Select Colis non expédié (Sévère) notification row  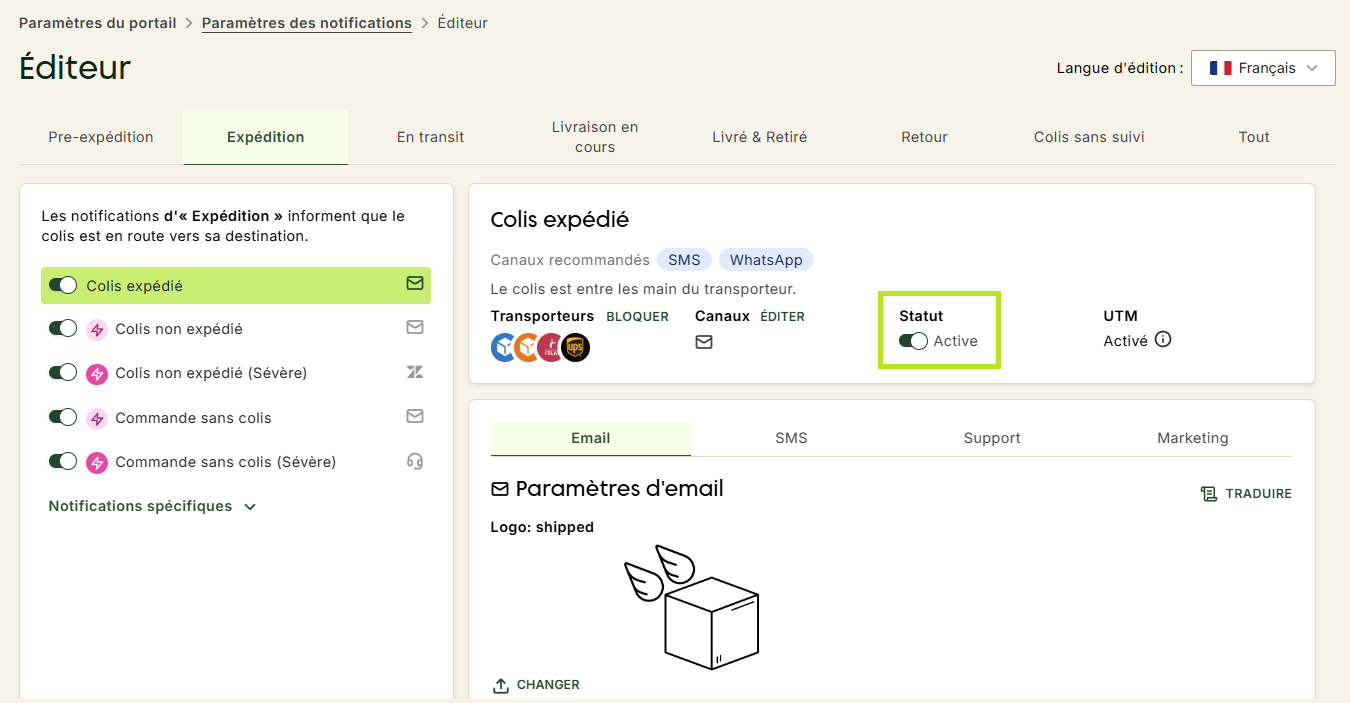(x=236, y=373)
